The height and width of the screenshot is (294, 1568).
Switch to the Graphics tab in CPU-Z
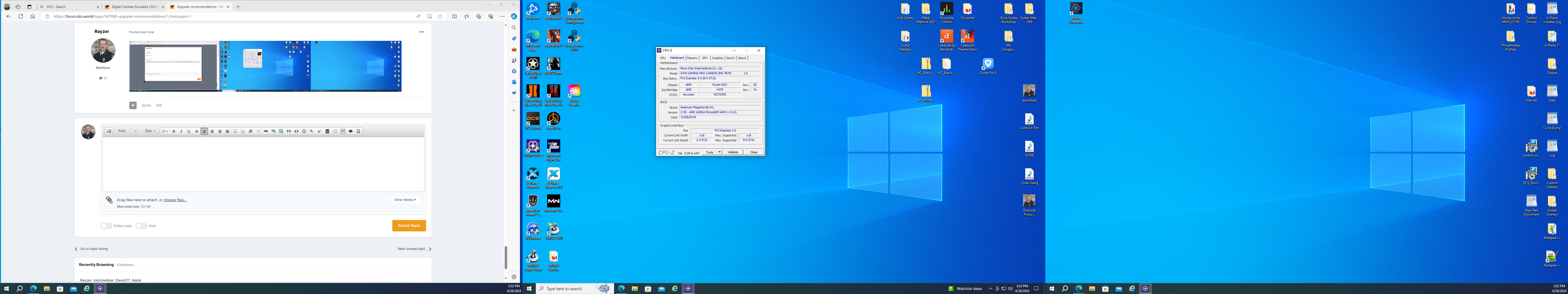(718, 58)
